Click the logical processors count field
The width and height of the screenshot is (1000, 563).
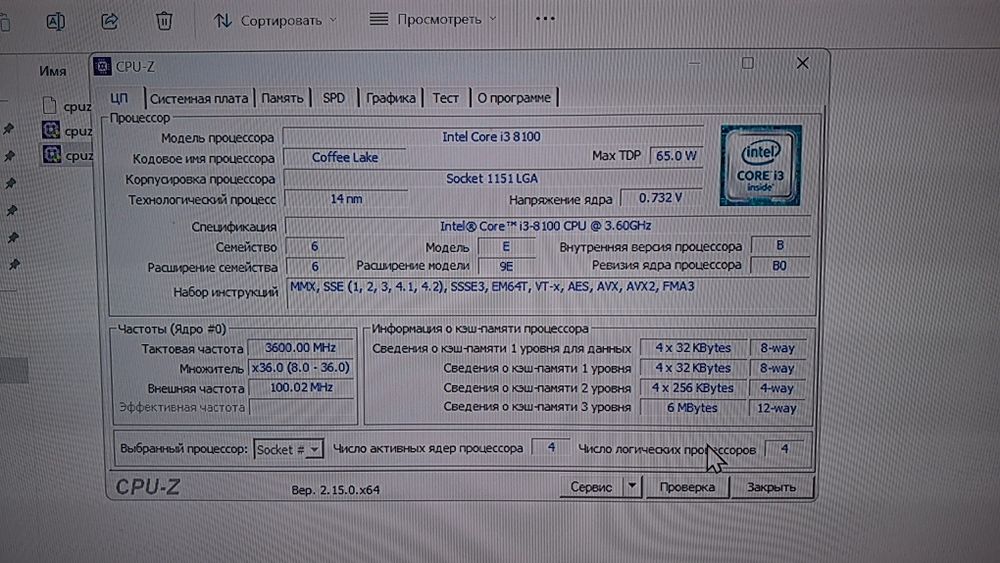784,448
